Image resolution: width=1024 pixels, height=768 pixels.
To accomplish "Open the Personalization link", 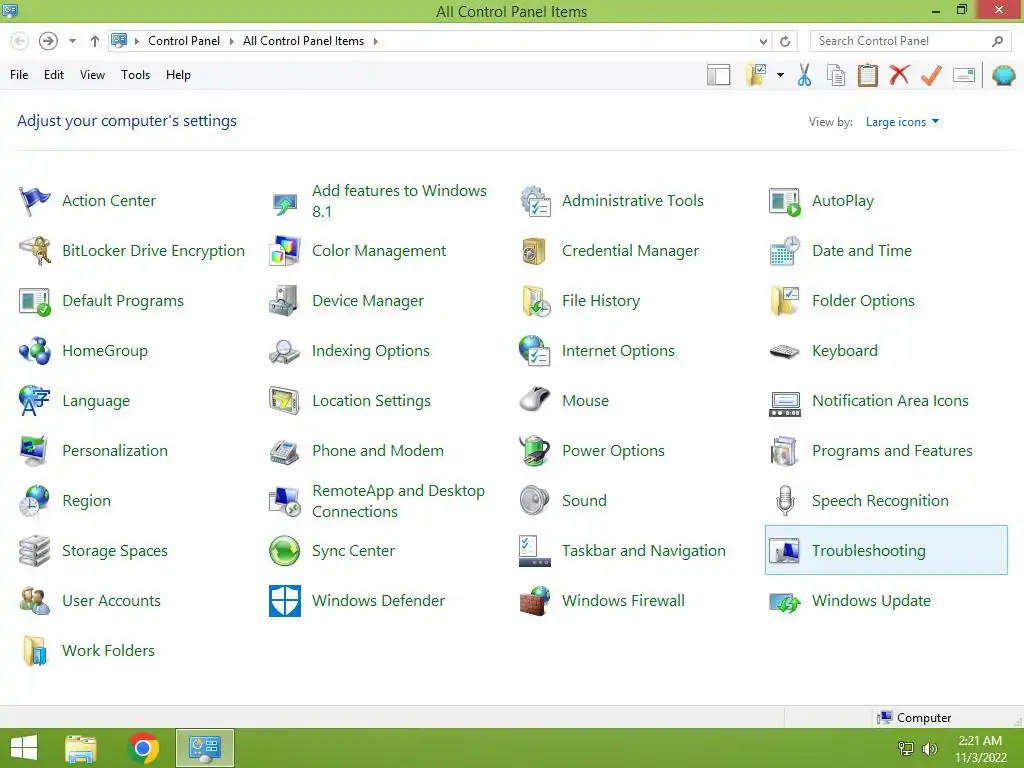I will pyautogui.click(x=115, y=451).
